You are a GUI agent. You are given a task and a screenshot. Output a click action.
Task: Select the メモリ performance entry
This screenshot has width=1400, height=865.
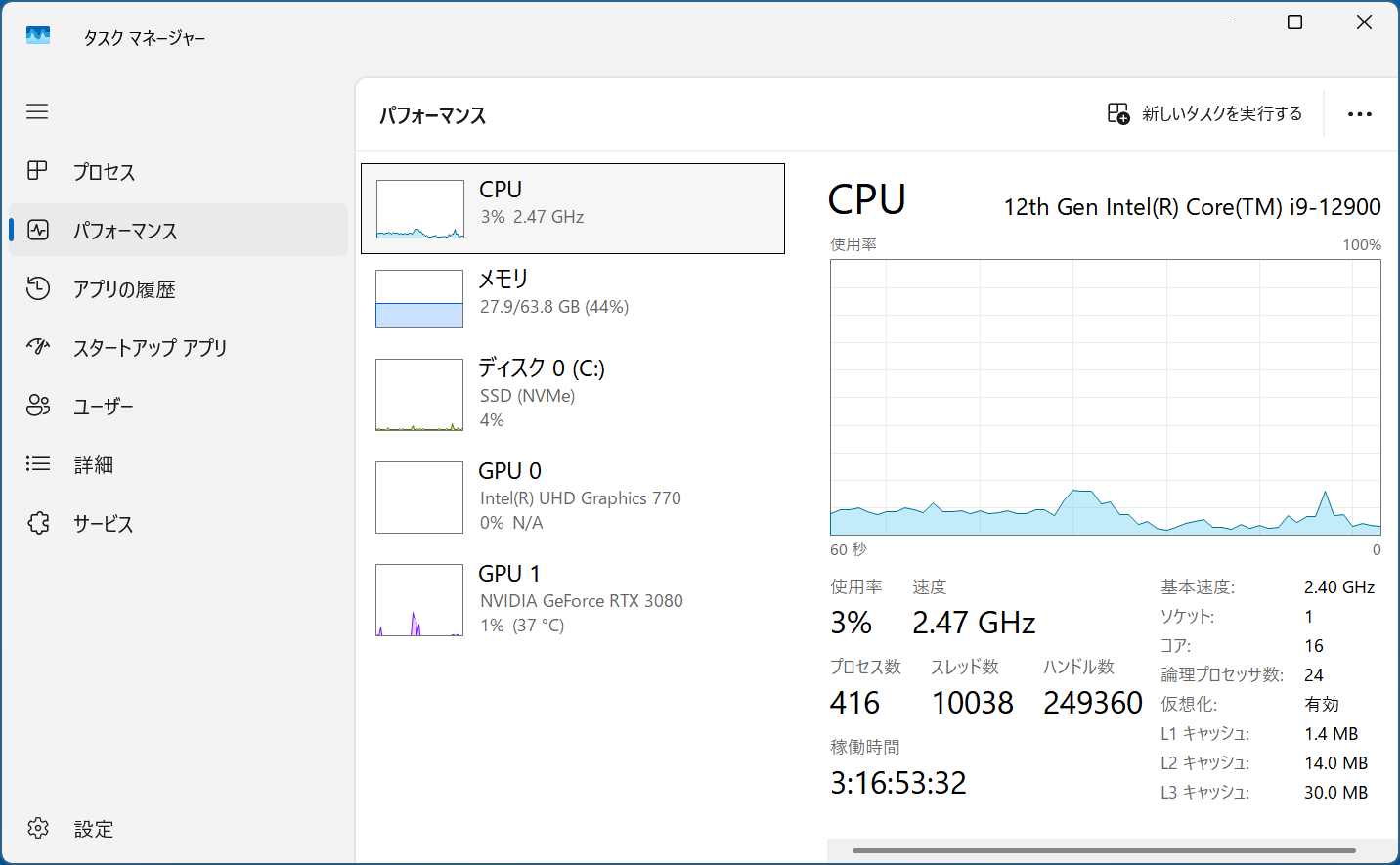pos(573,298)
